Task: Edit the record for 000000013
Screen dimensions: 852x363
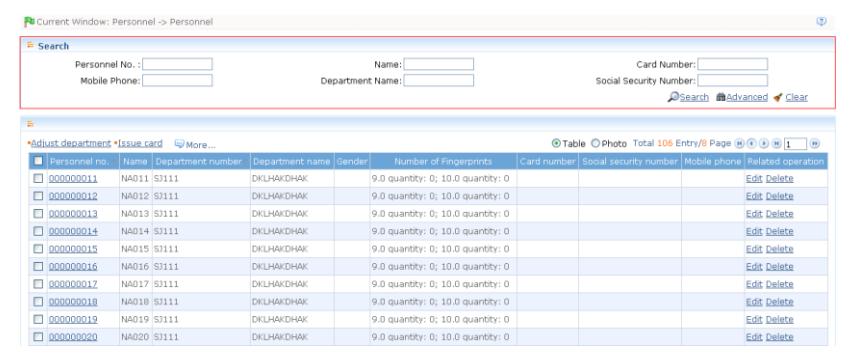Action: (x=754, y=214)
